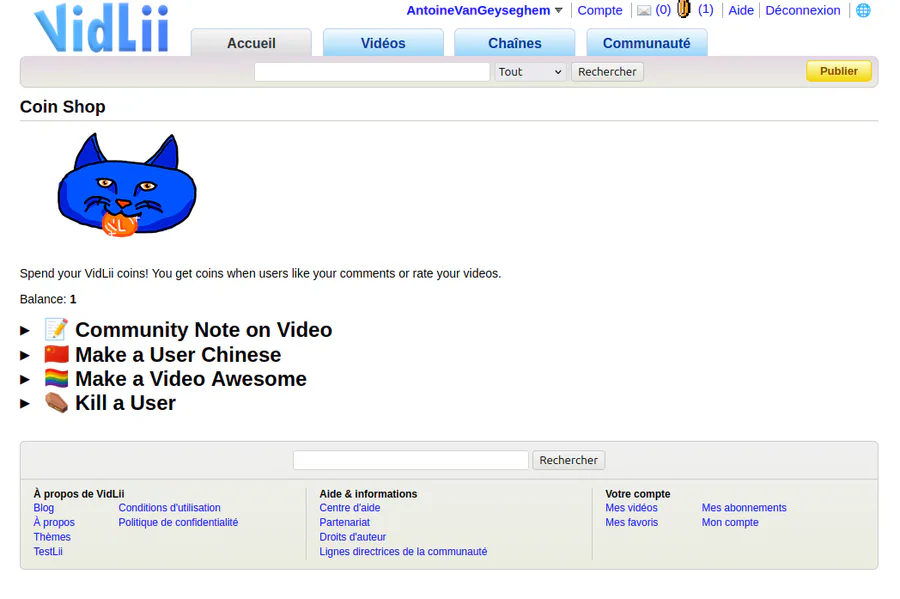
Task: Click the rainbow flag emoji
Action: [x=56, y=379]
